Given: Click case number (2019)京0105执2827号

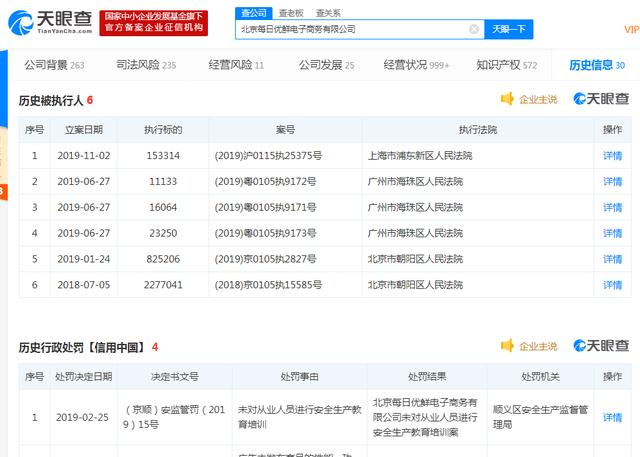Looking at the screenshot, I should [265, 259].
